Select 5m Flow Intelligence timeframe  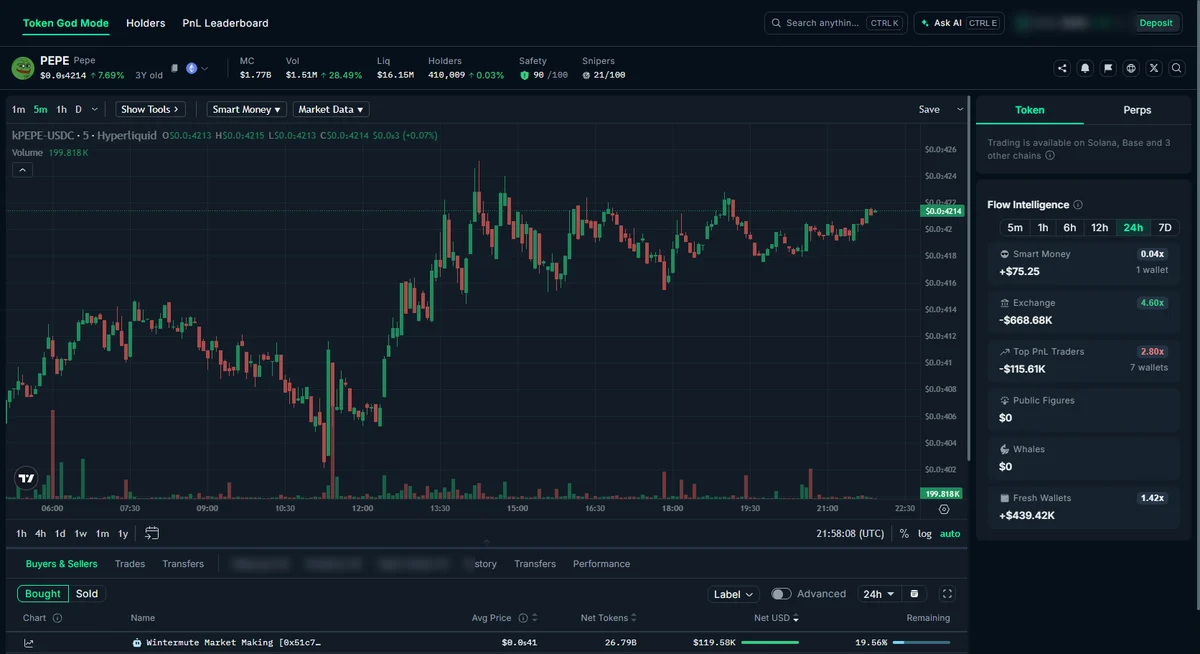(x=1015, y=228)
